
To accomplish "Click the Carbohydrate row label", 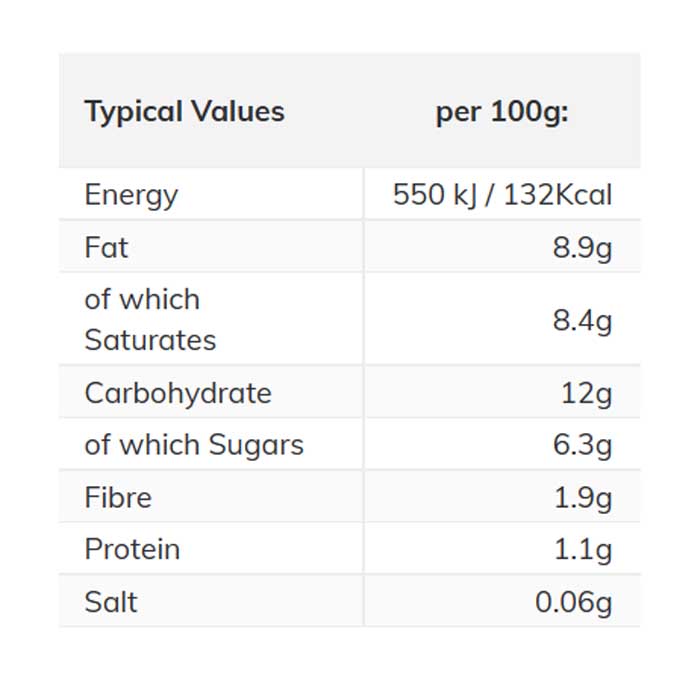I will [x=178, y=393].
